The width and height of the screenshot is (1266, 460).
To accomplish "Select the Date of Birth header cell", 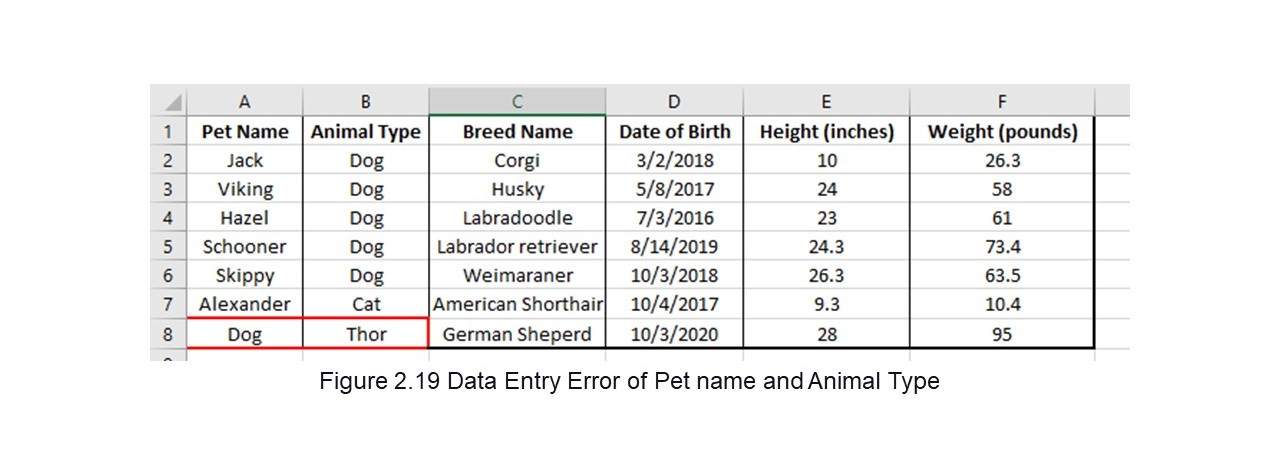I will (x=674, y=131).
